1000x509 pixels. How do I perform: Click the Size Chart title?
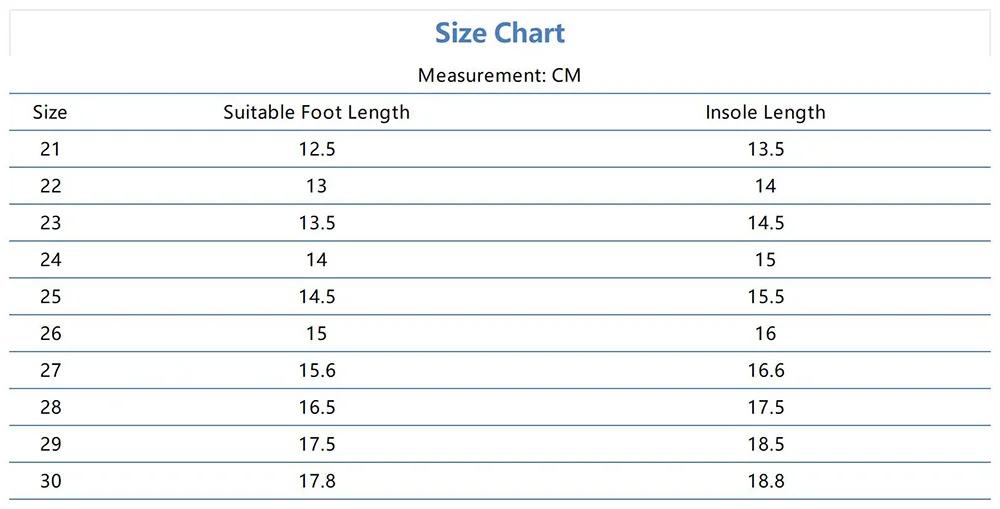click(500, 33)
